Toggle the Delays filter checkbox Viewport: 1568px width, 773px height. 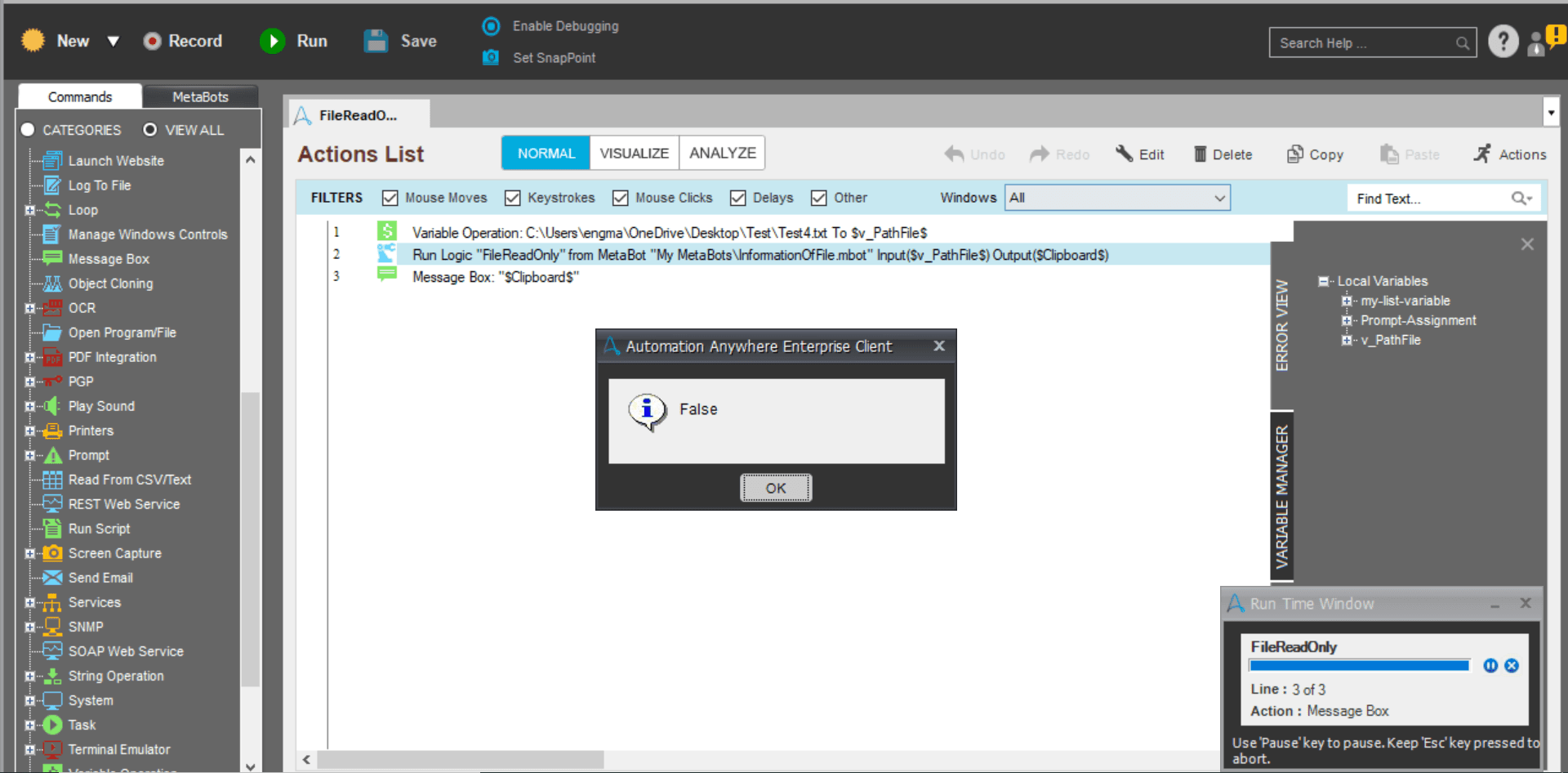738,198
